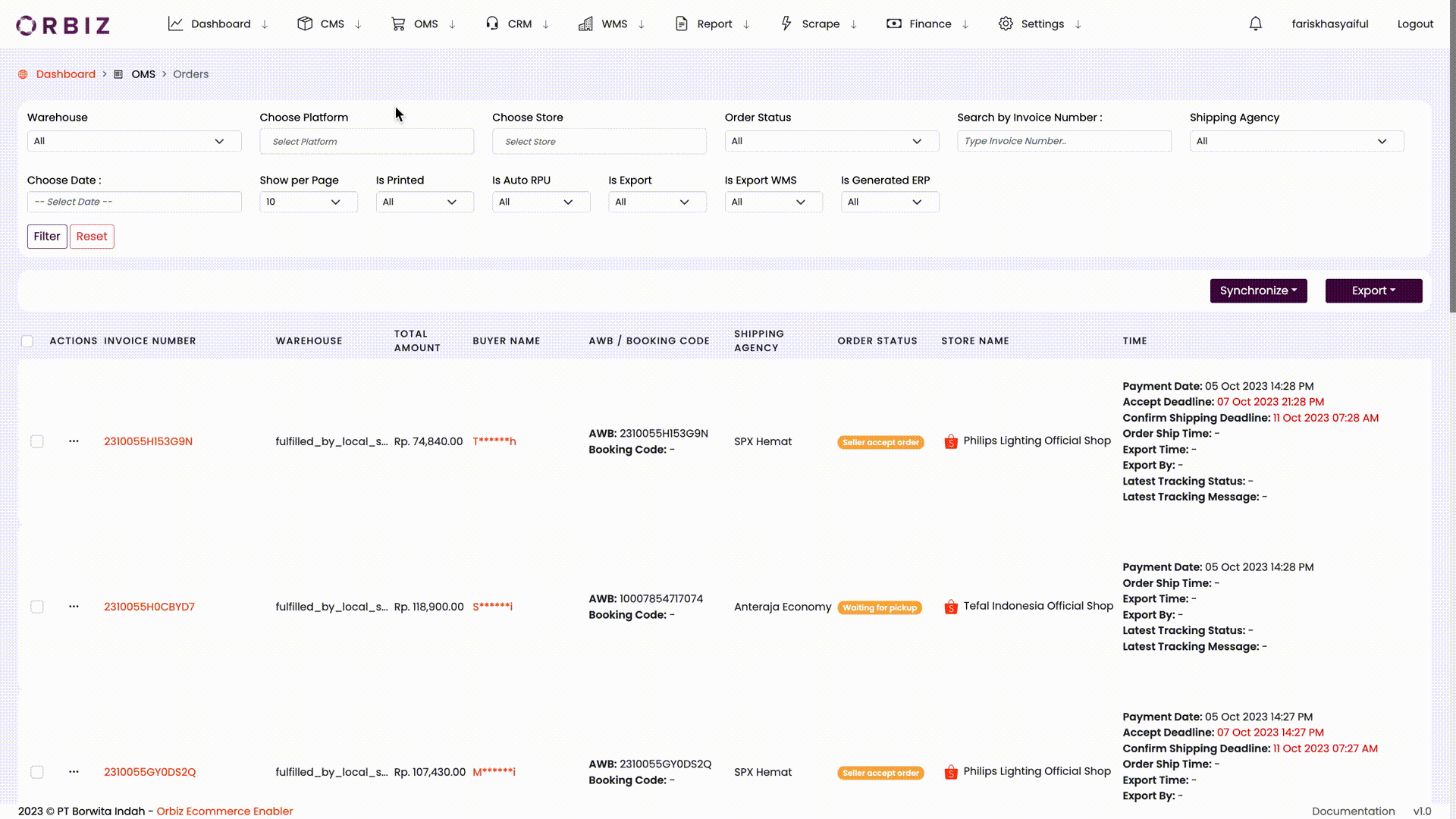
Task: Open the OMS menu in navbar
Action: [x=425, y=24]
